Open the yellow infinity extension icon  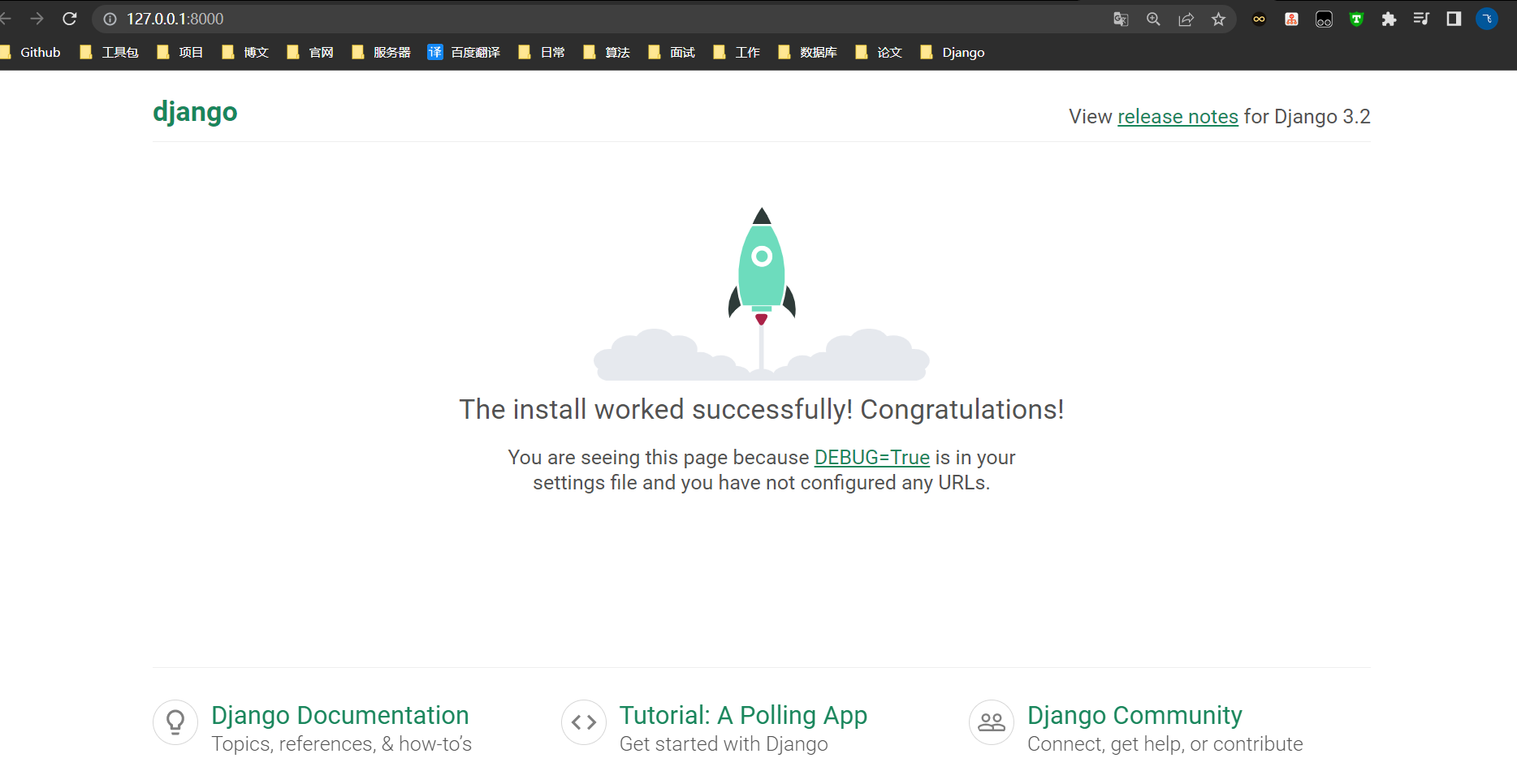[1259, 19]
